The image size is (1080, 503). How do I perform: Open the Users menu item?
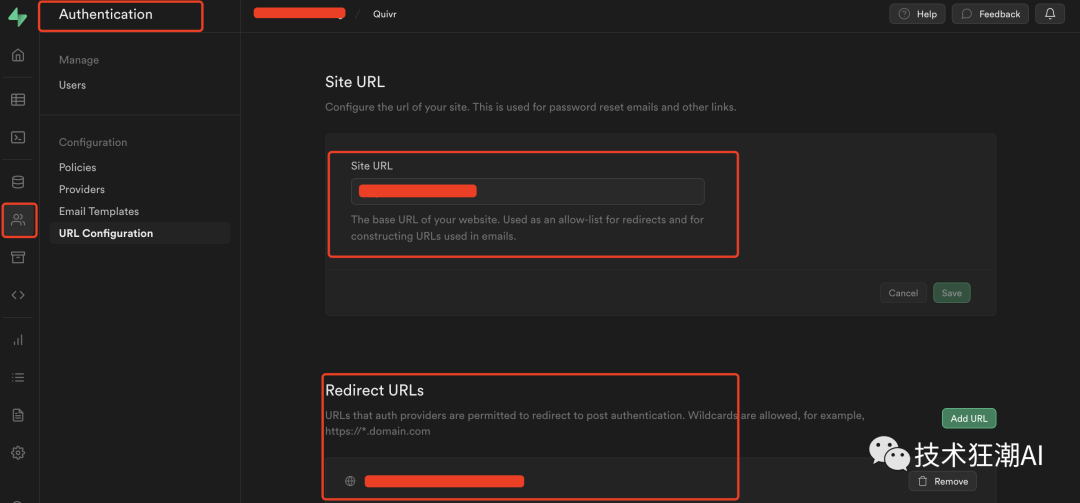point(72,85)
